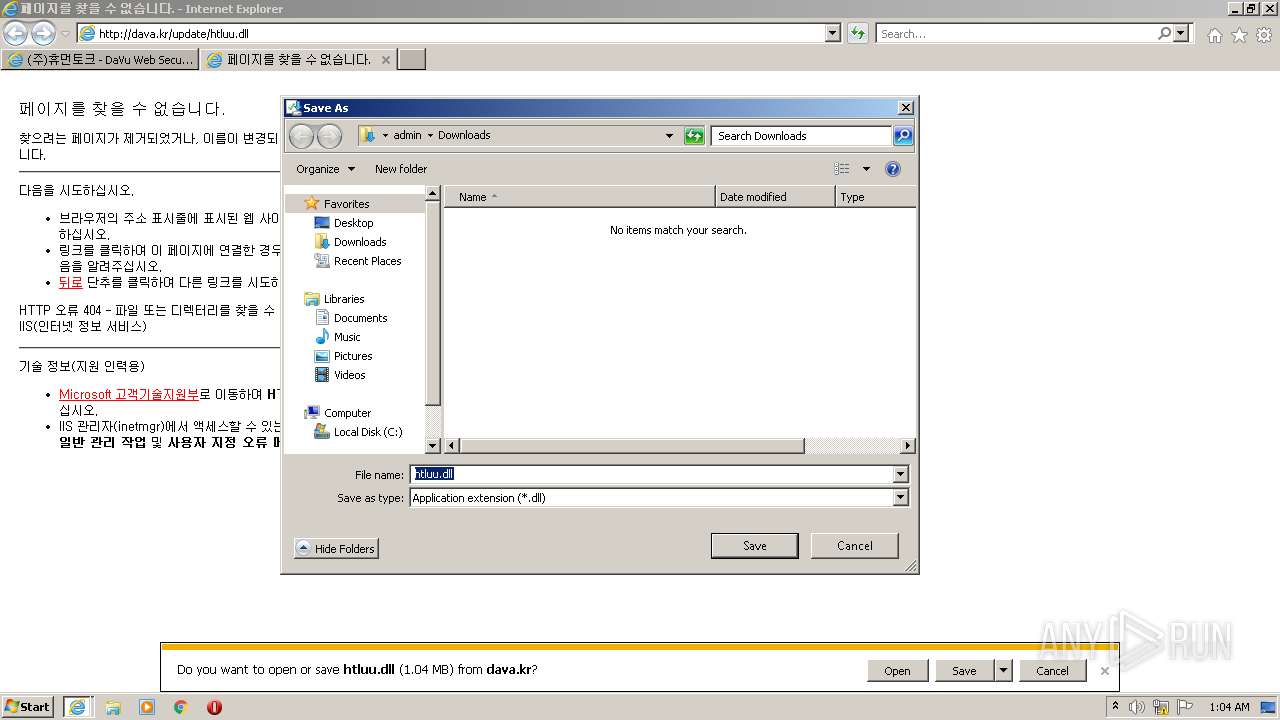The height and width of the screenshot is (720, 1280).
Task: Open the file explorer taskbar icon
Action: pos(113,707)
